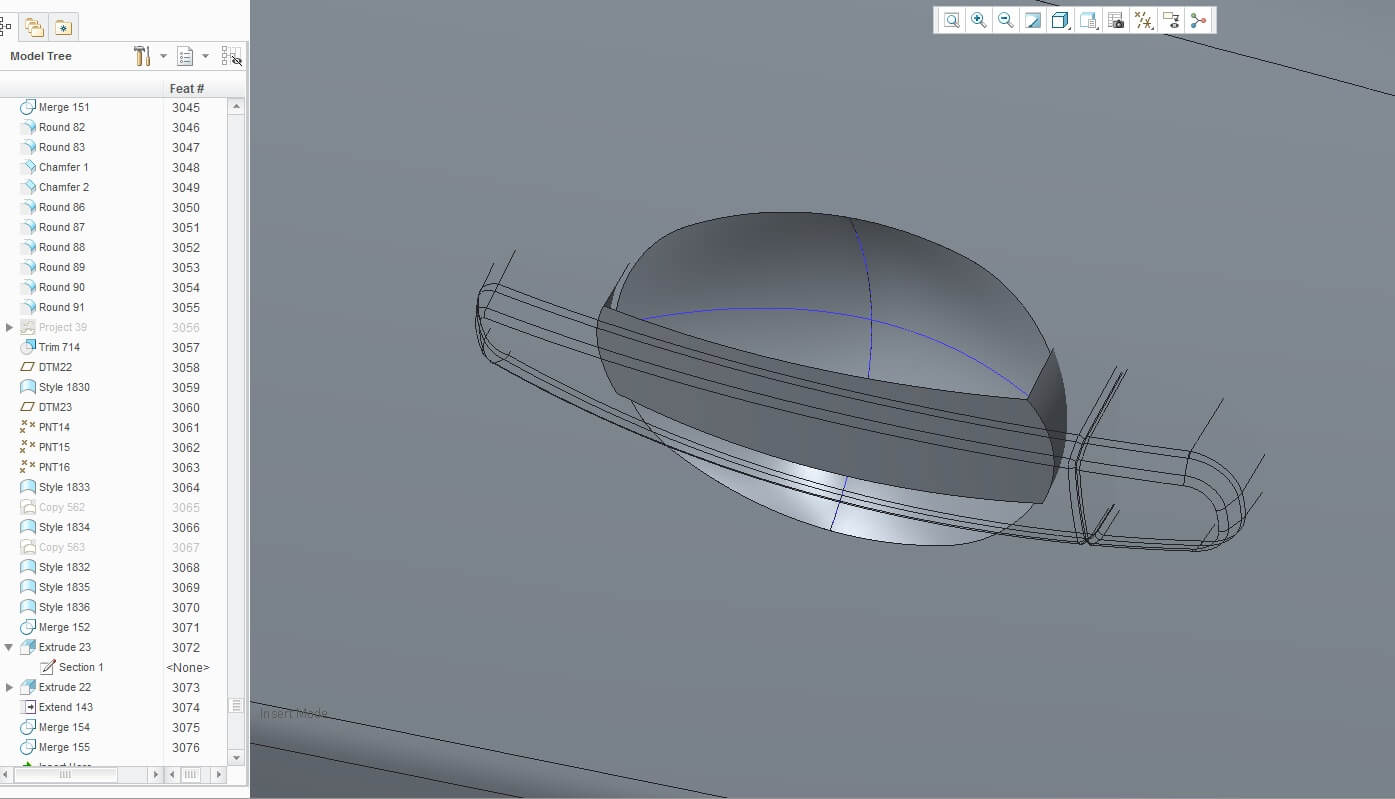The height and width of the screenshot is (799, 1395).
Task: Open the Datum Display Filters icon
Action: 1144,20
